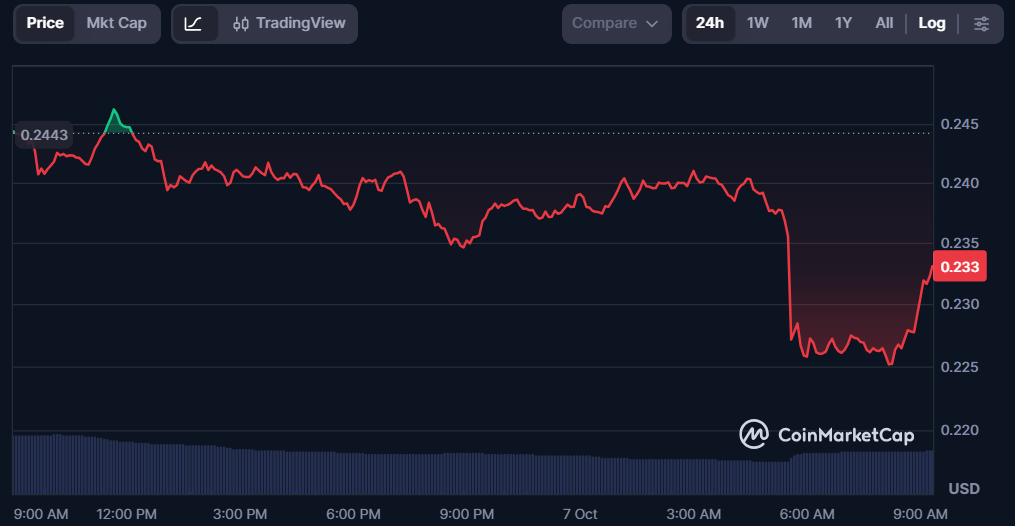
Task: Click the 12:00 PM time axis label
Action: click(x=126, y=514)
